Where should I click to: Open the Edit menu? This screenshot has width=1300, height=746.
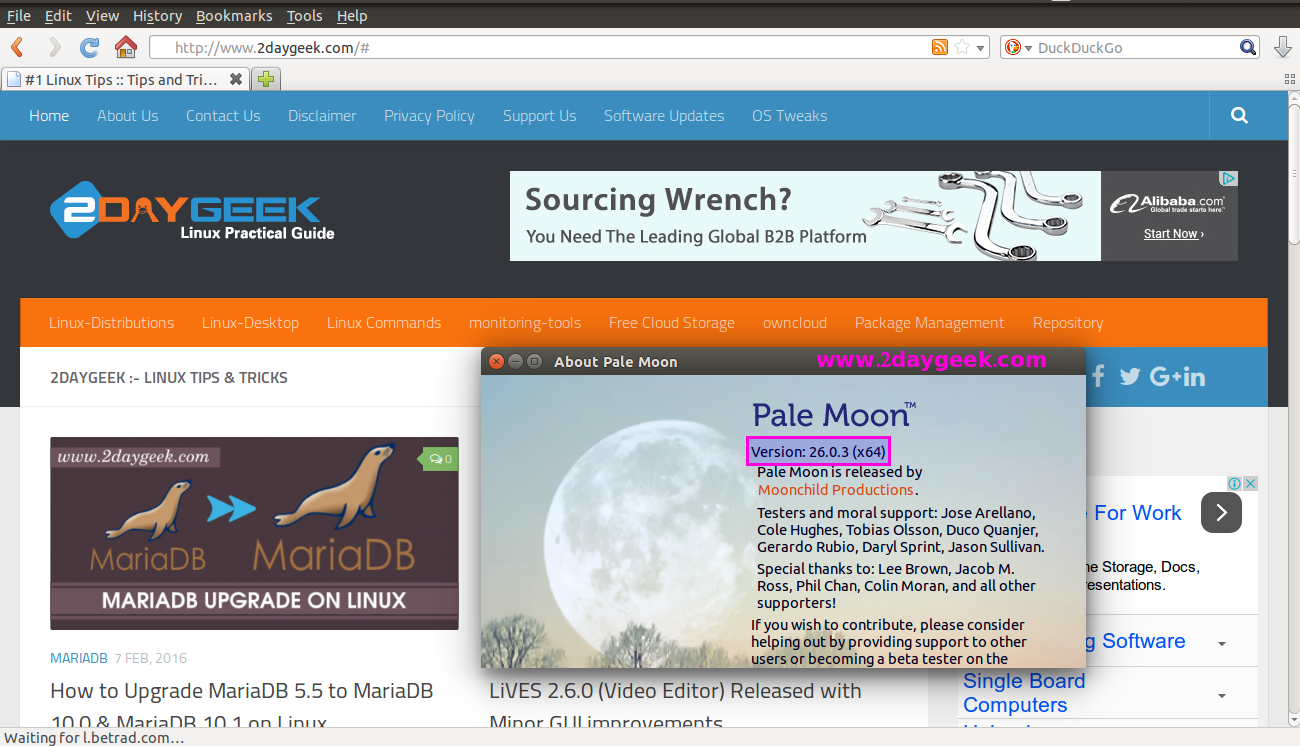[x=58, y=16]
